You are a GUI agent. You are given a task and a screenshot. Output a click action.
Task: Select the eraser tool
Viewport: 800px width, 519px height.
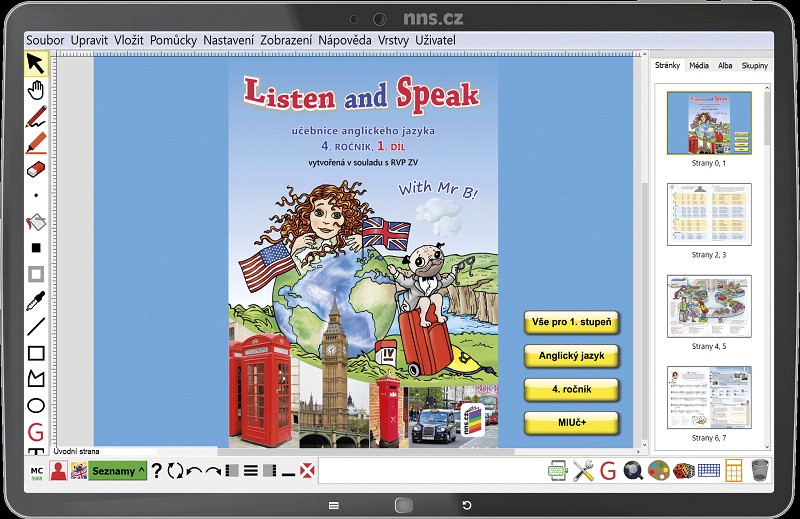click(x=36, y=169)
